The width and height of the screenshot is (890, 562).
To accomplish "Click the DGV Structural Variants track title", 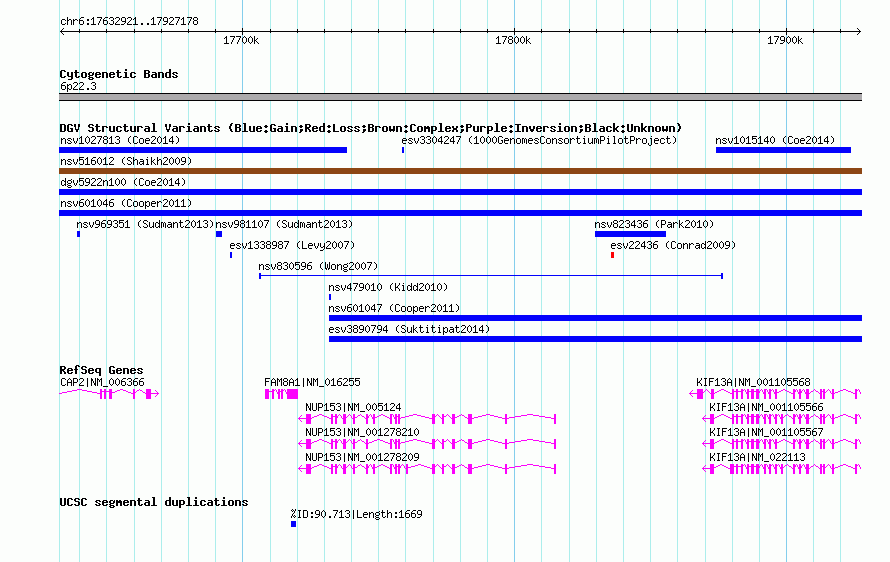I will coord(371,128).
